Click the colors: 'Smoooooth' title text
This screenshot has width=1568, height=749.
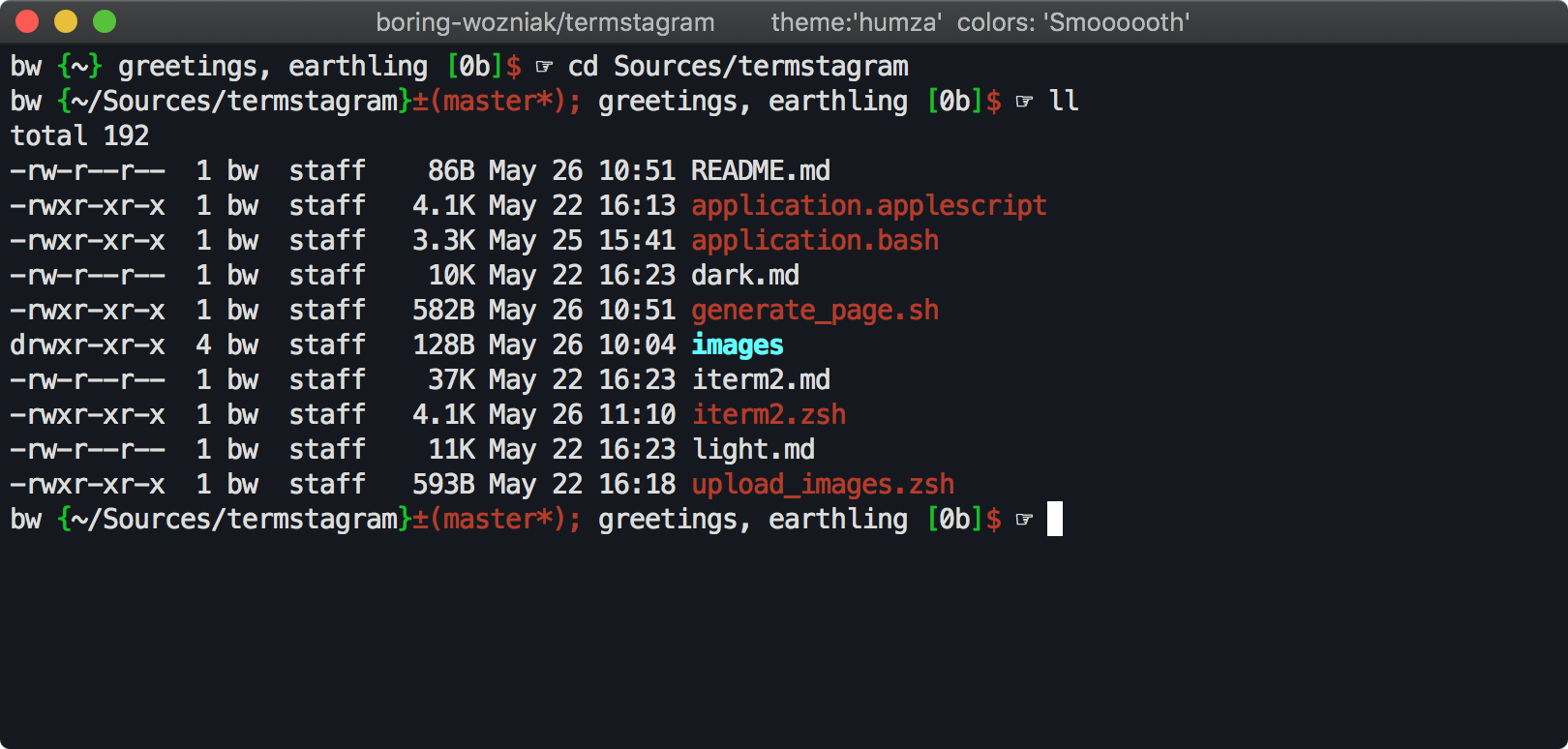click(x=1073, y=22)
